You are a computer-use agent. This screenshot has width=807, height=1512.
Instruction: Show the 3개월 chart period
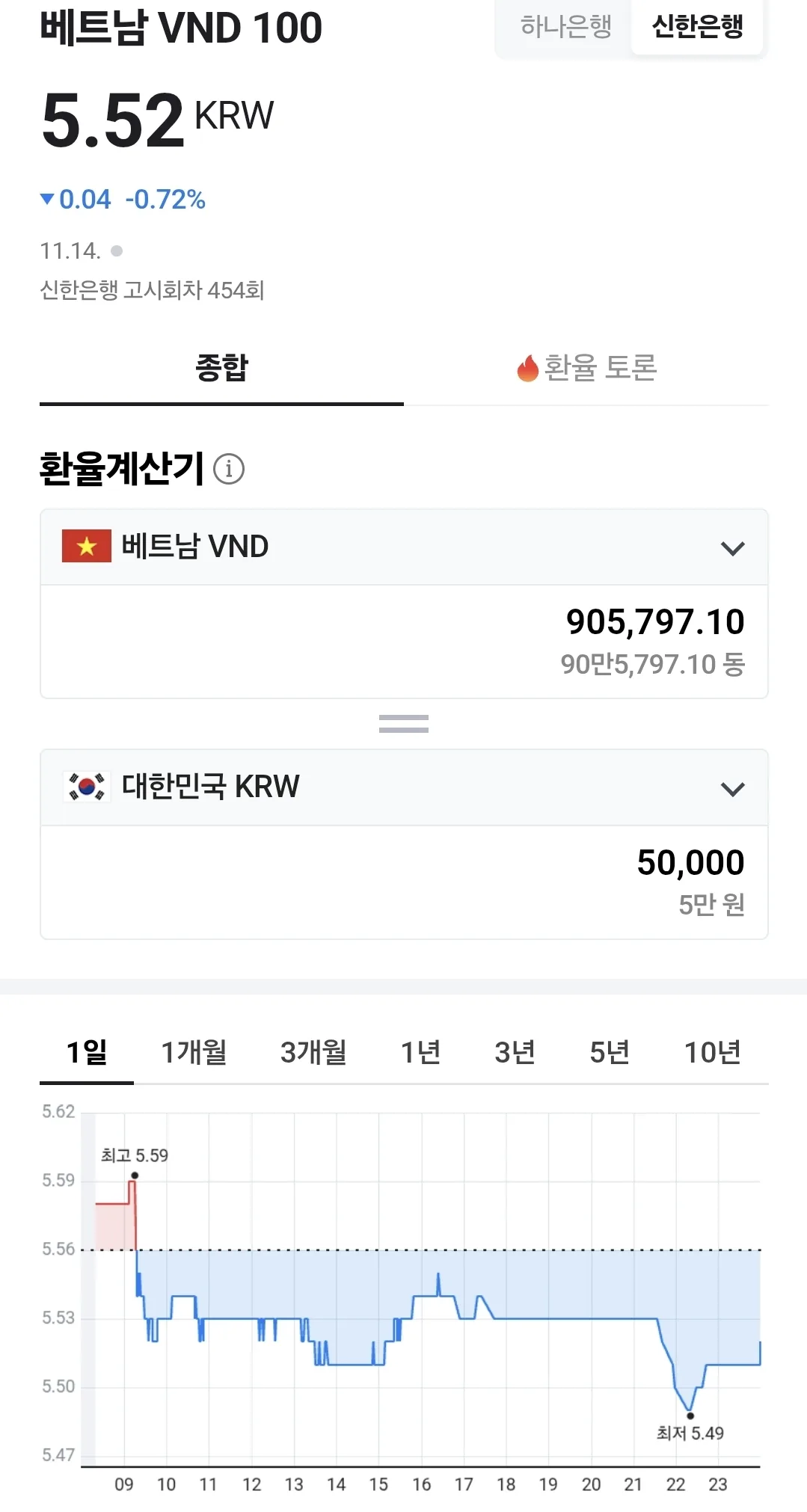(x=313, y=1052)
